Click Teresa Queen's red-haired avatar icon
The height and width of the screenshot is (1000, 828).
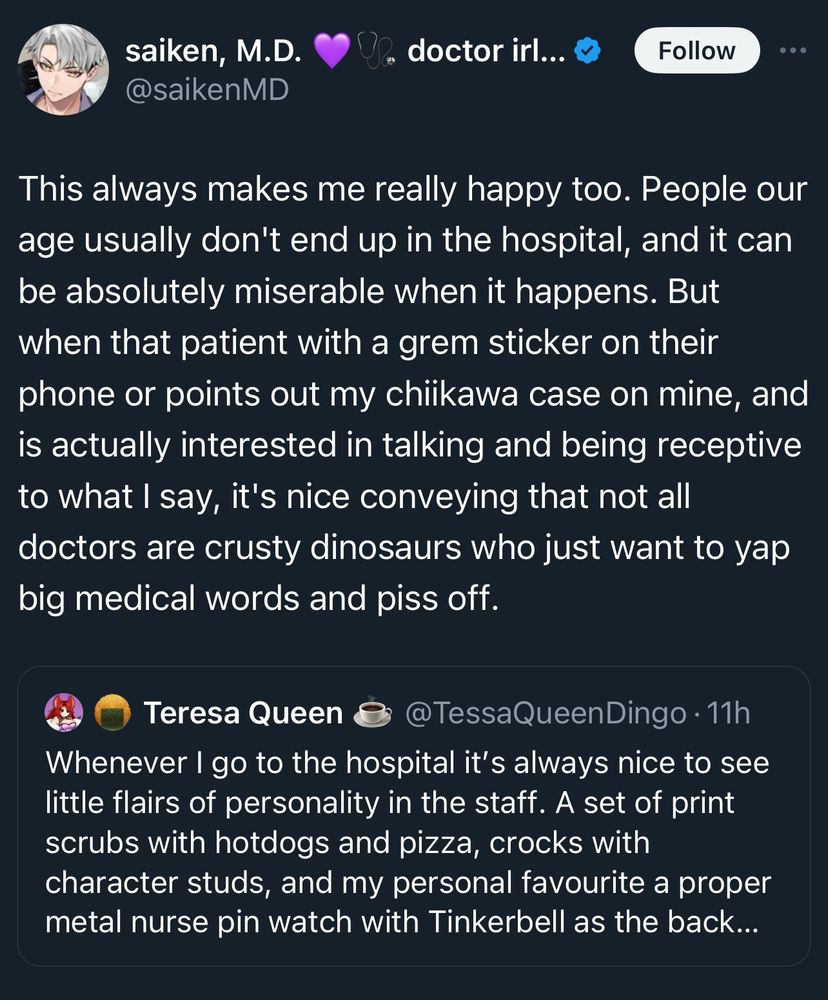(60, 713)
